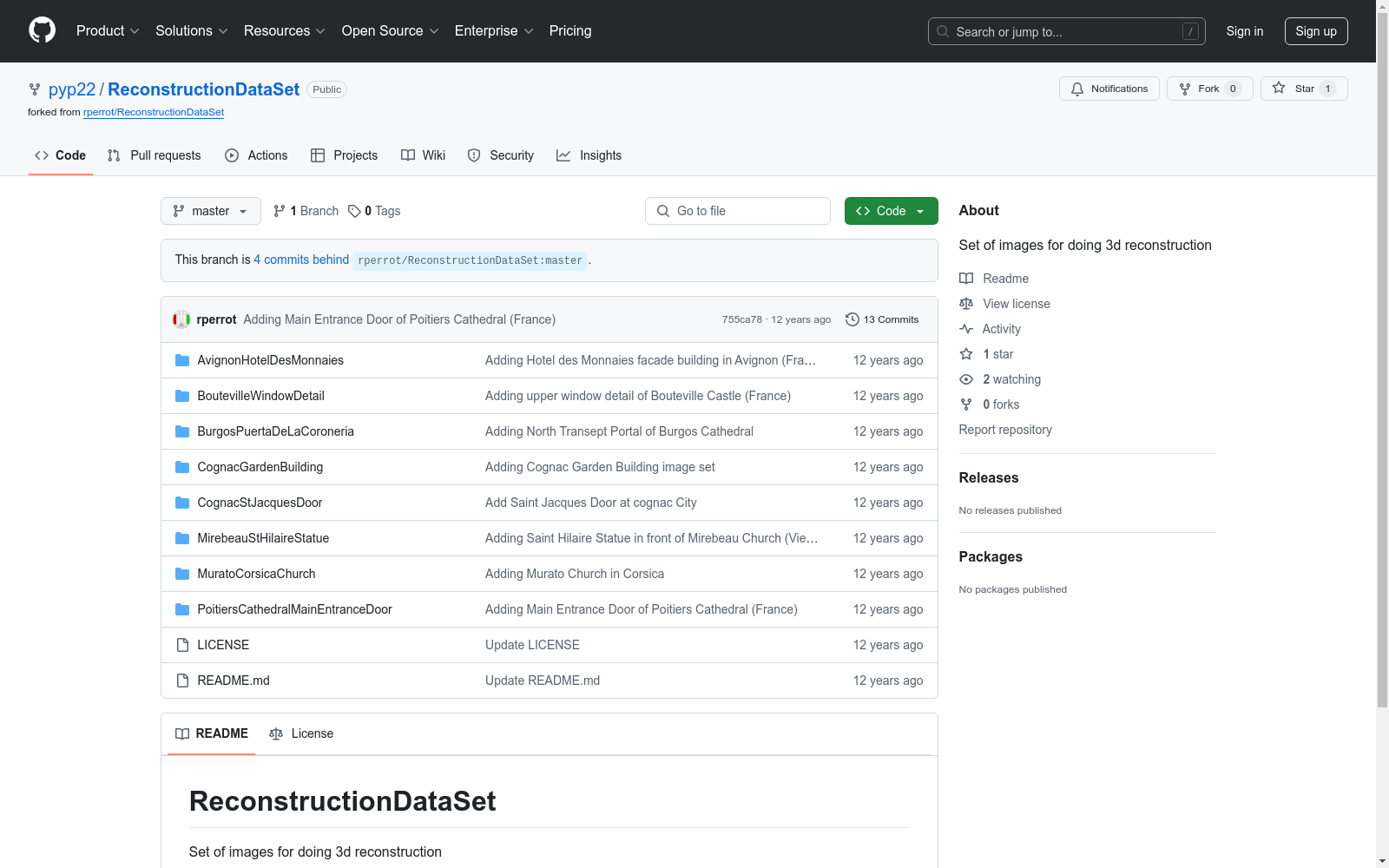This screenshot has width=1389, height=868.
Task: Open the Pull requests tab
Action: tap(155, 155)
